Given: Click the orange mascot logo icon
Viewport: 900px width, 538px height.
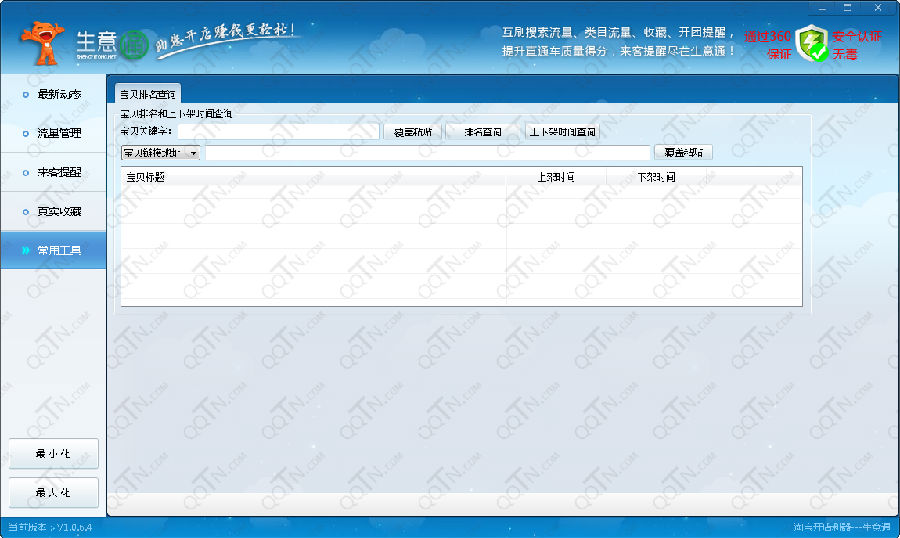Looking at the screenshot, I should (41, 44).
